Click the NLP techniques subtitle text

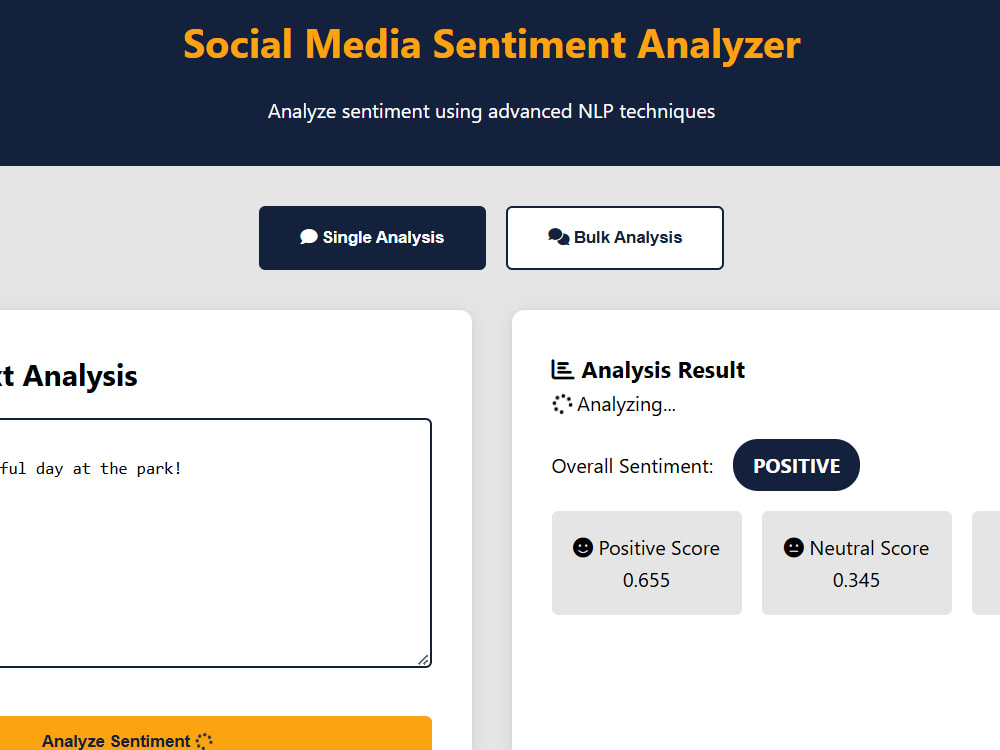(x=491, y=111)
